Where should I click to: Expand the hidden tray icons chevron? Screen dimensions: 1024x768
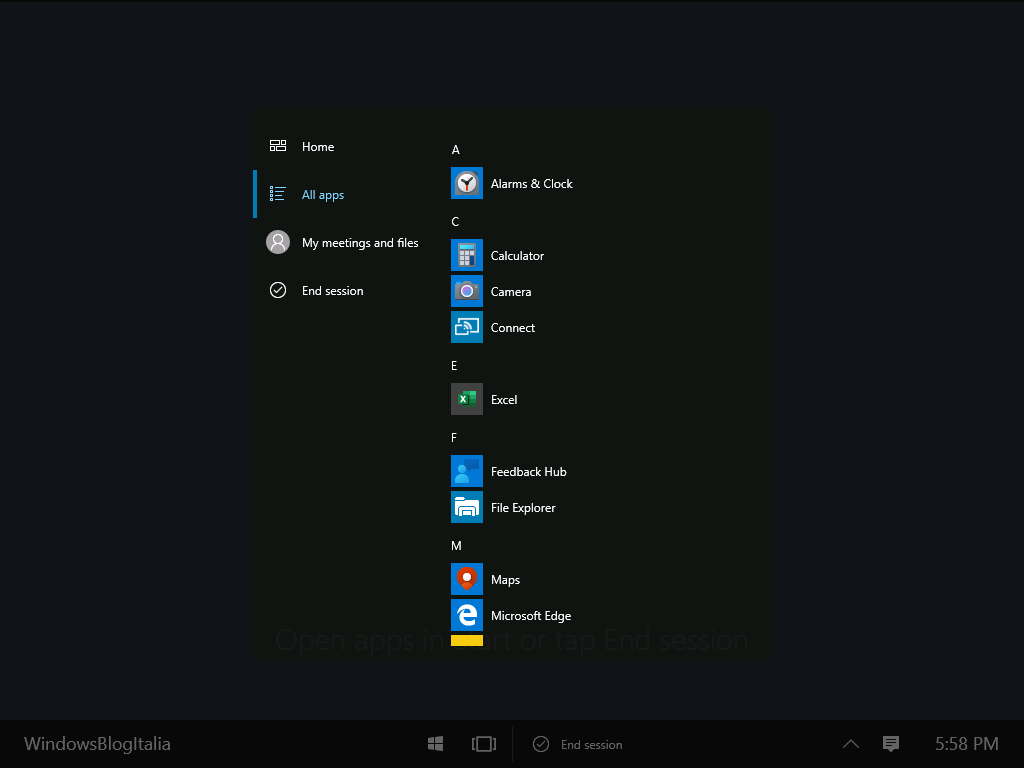coord(851,744)
